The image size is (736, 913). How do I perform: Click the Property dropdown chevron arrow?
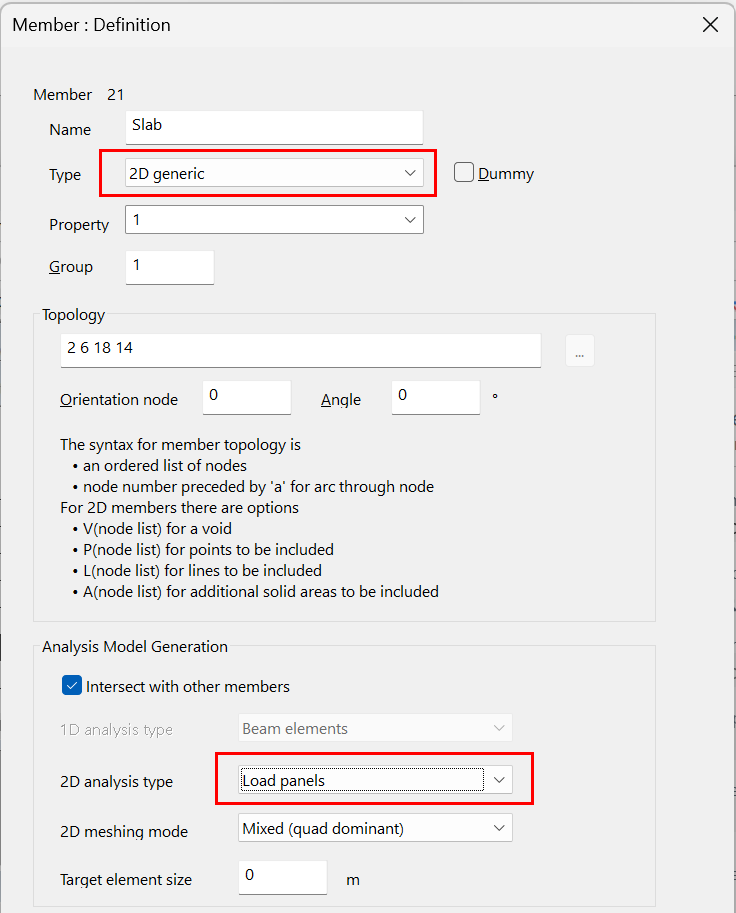(x=409, y=219)
